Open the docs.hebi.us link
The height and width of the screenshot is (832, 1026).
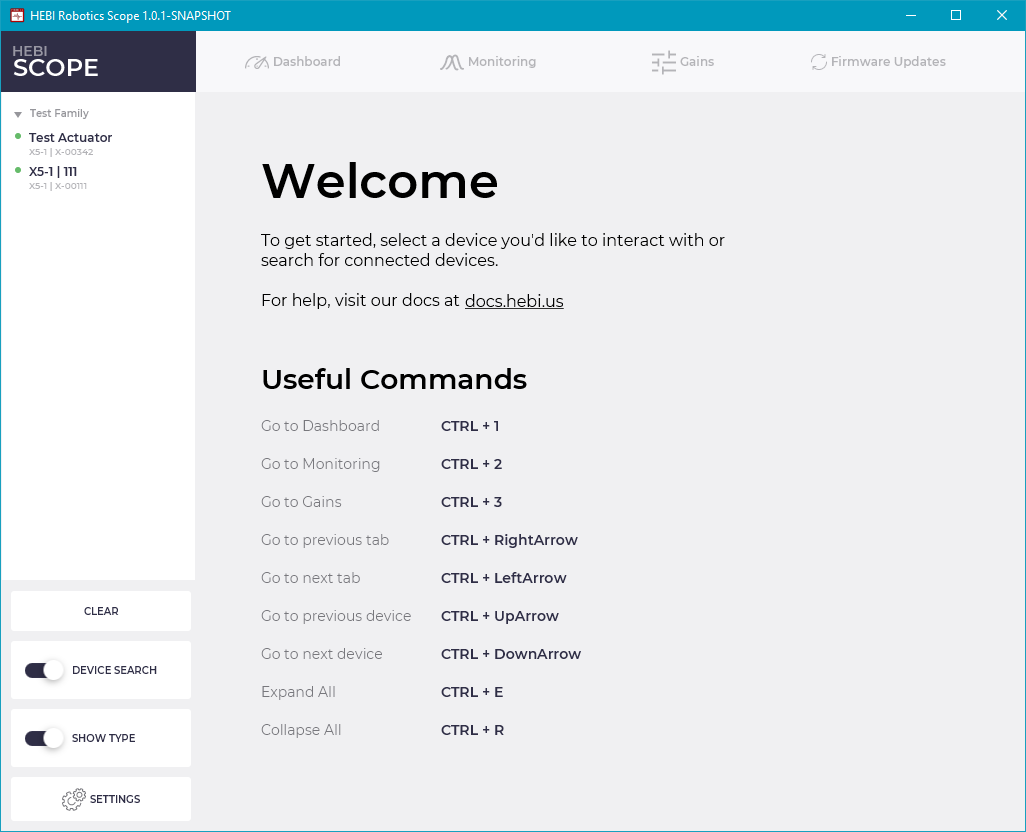tap(513, 301)
